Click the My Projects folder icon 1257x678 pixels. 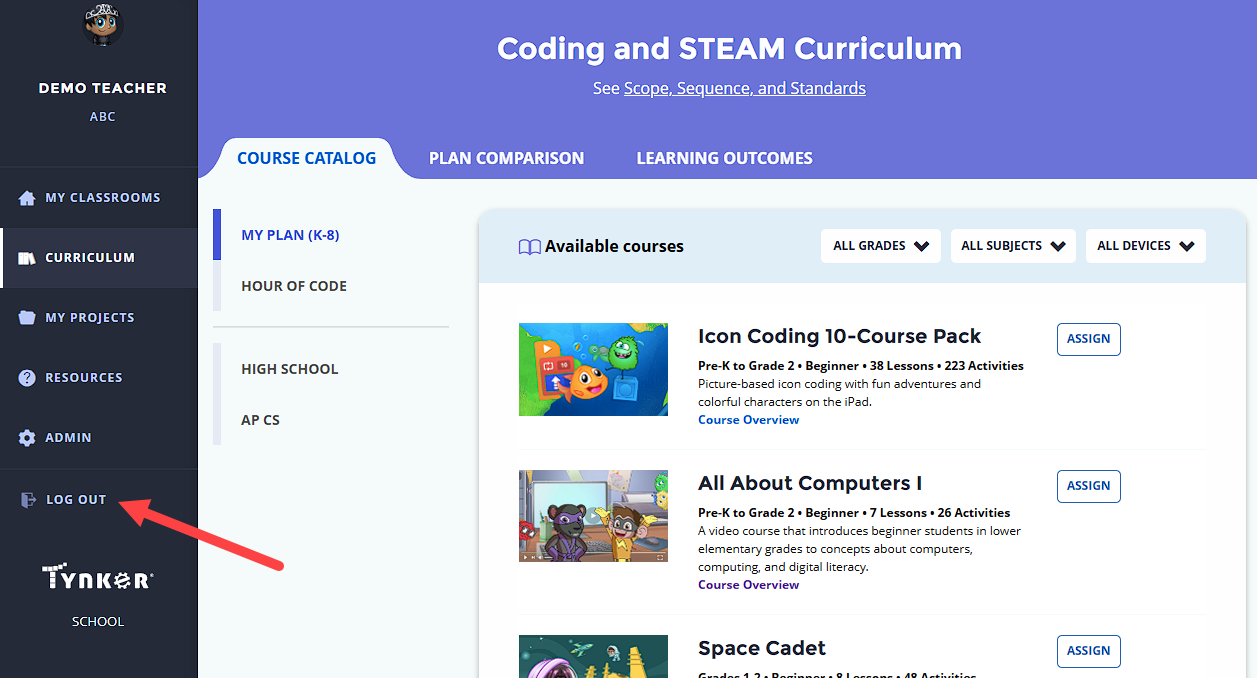click(x=27, y=318)
